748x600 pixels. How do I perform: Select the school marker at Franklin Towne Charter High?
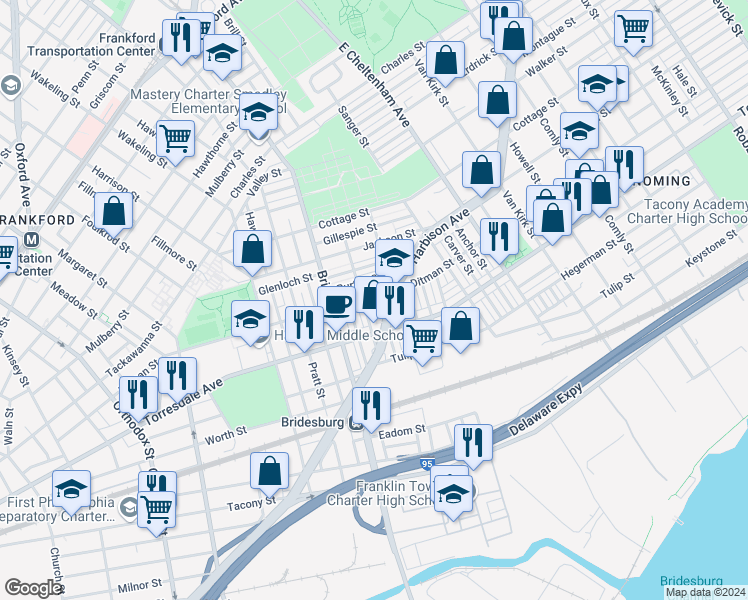coord(453,497)
